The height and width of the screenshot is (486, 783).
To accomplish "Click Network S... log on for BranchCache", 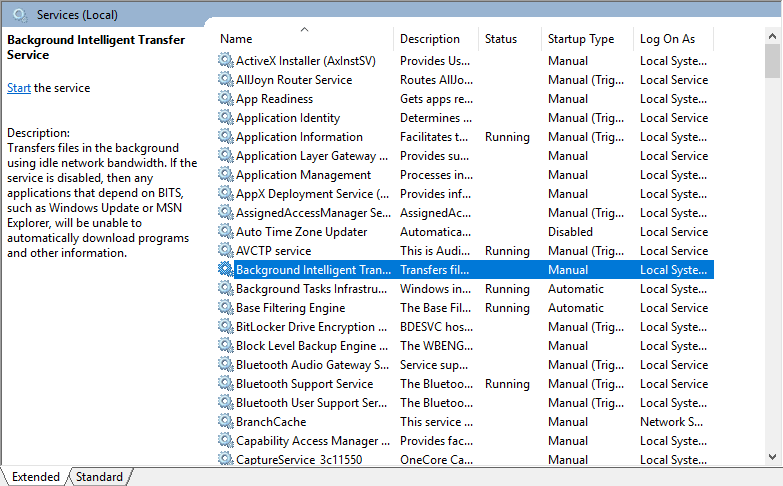I will [x=671, y=422].
